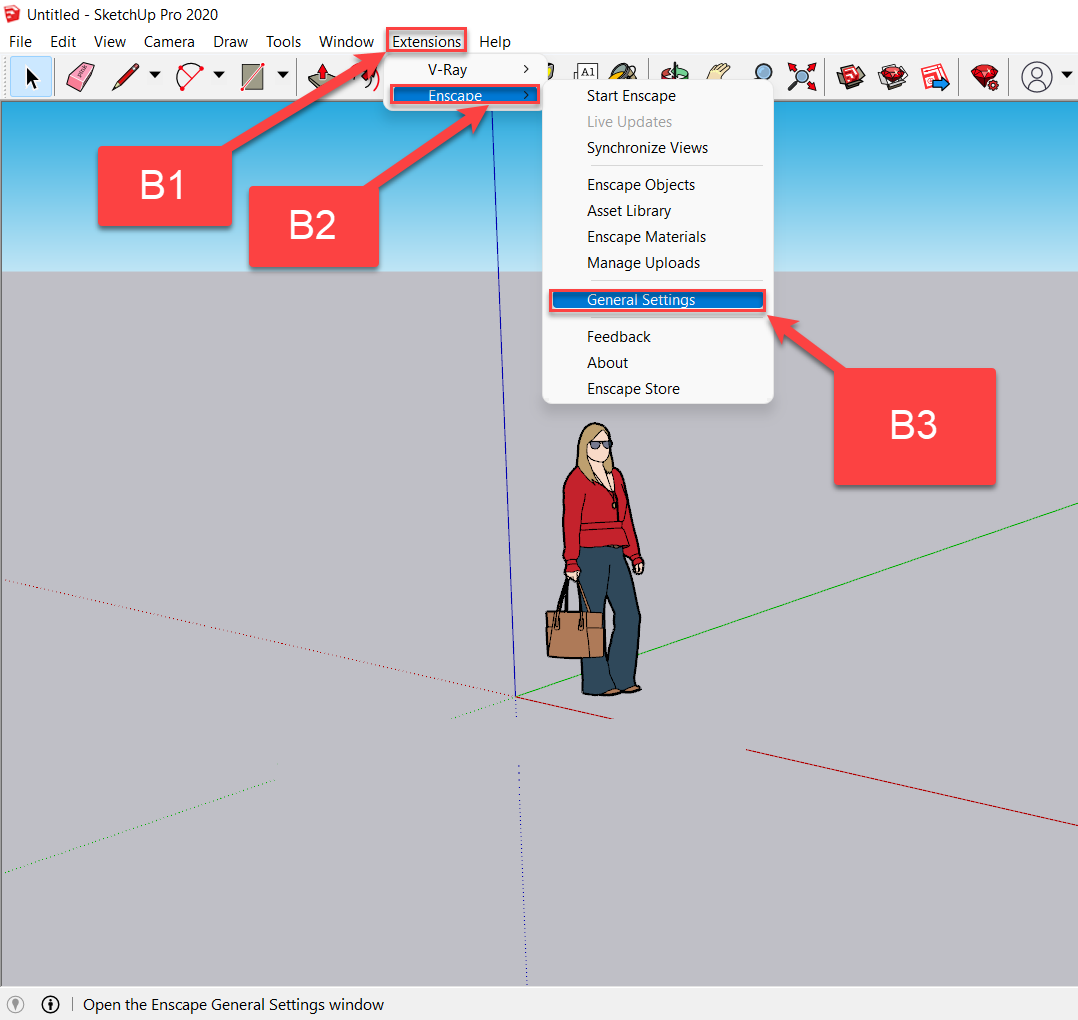Image resolution: width=1078 pixels, height=1020 pixels.
Task: Open the Asset Library entry
Action: click(628, 210)
